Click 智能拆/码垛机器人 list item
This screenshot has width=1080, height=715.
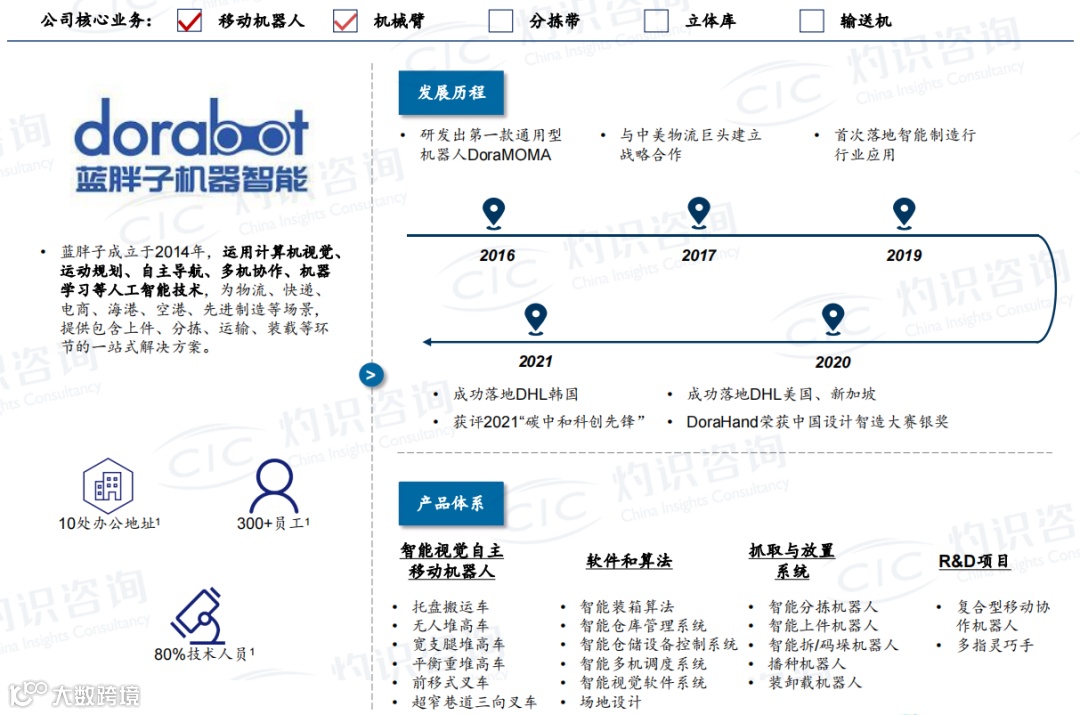[x=833, y=645]
